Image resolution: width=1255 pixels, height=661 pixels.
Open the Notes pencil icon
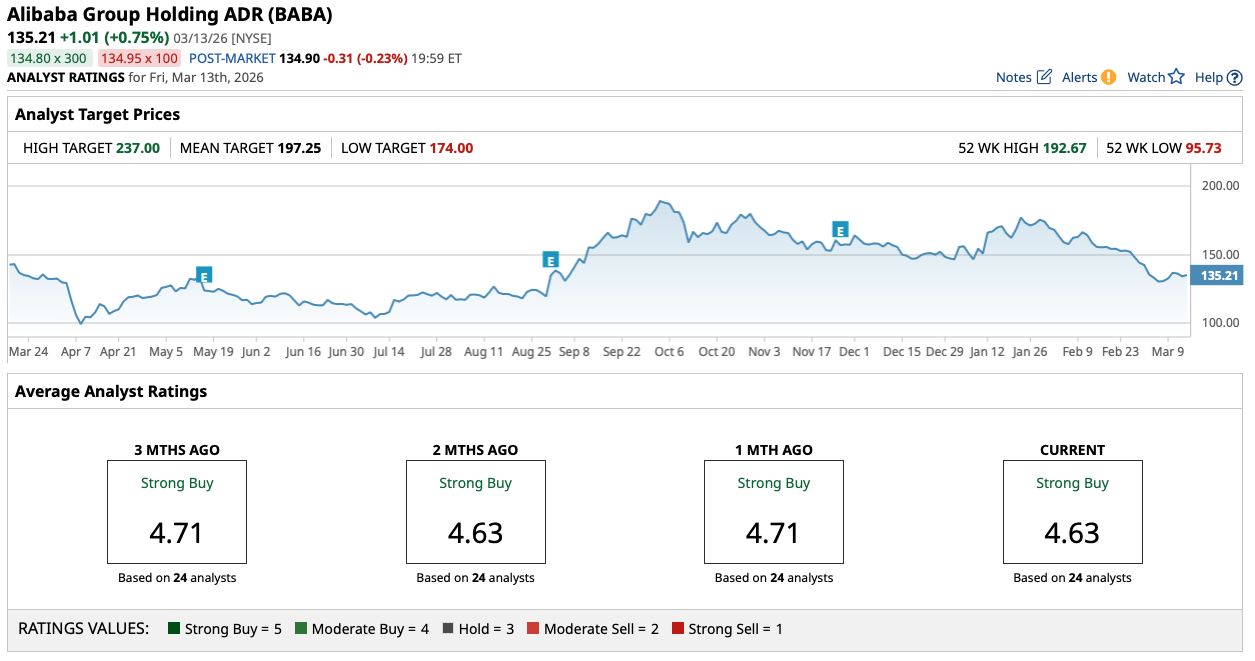click(1044, 77)
